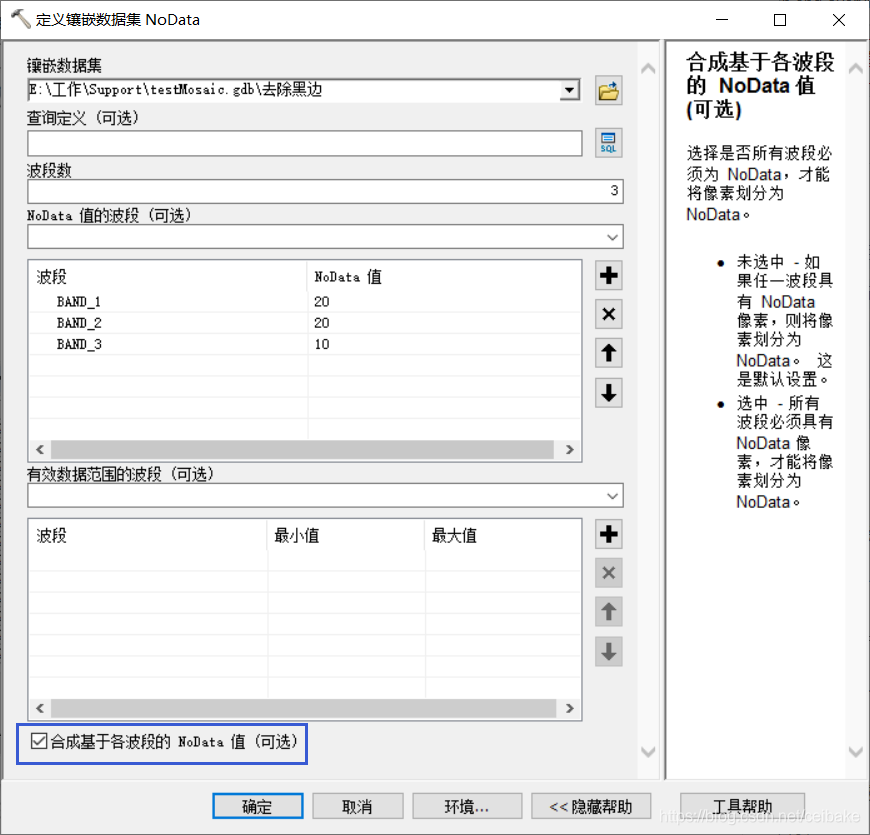This screenshot has width=870, height=835.
Task: Click valid range table scrollbar right arrow
Action: (x=570, y=708)
